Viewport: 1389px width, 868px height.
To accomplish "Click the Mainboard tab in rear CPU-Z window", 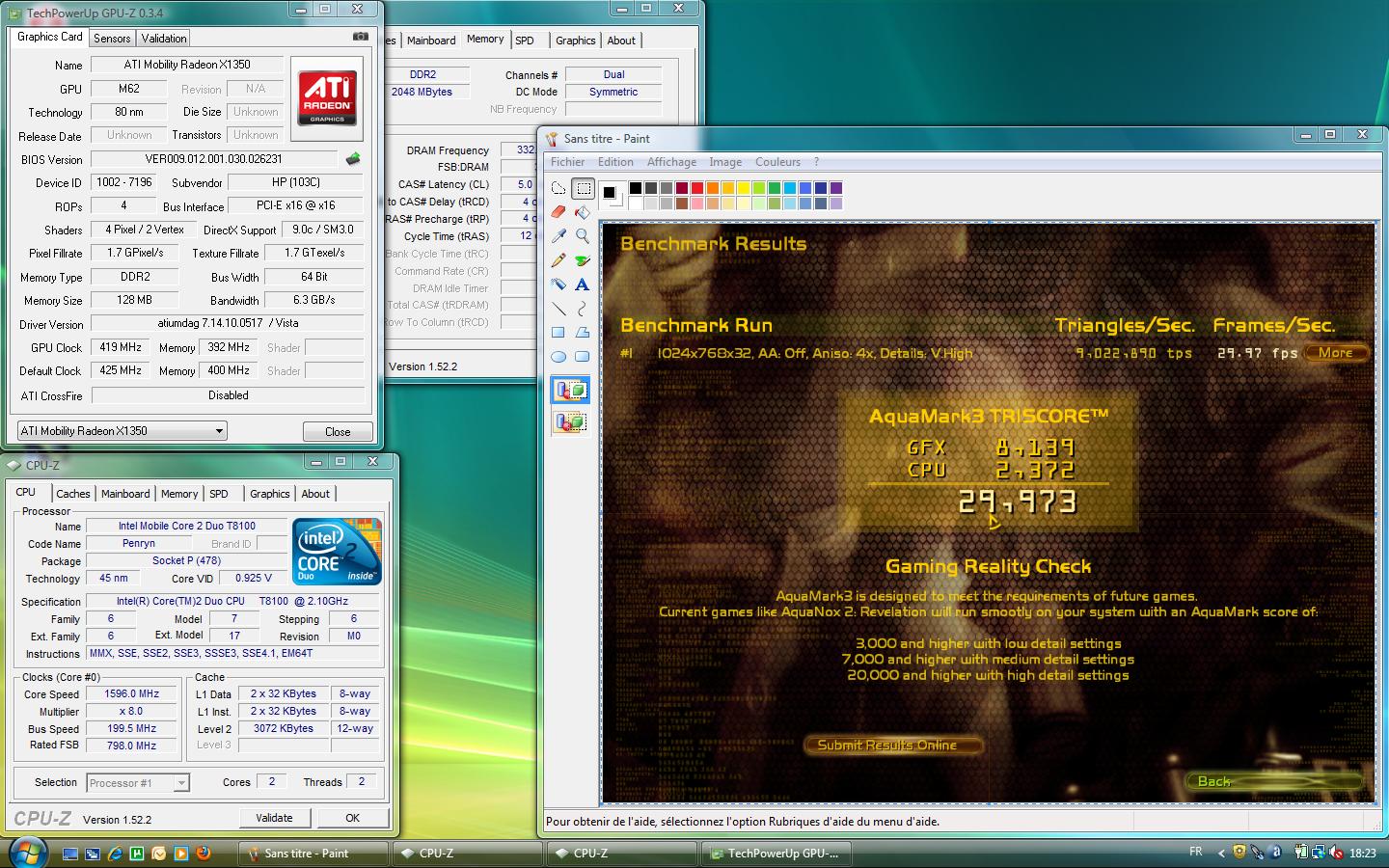I will pyautogui.click(x=431, y=41).
